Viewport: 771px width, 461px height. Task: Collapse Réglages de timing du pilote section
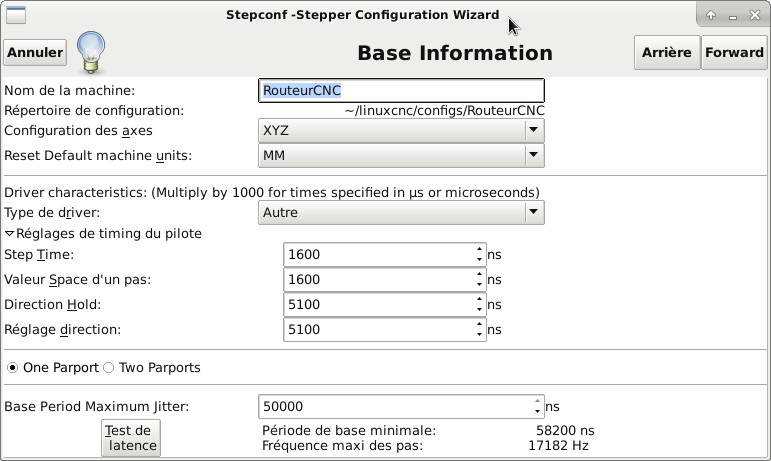pos(10,233)
